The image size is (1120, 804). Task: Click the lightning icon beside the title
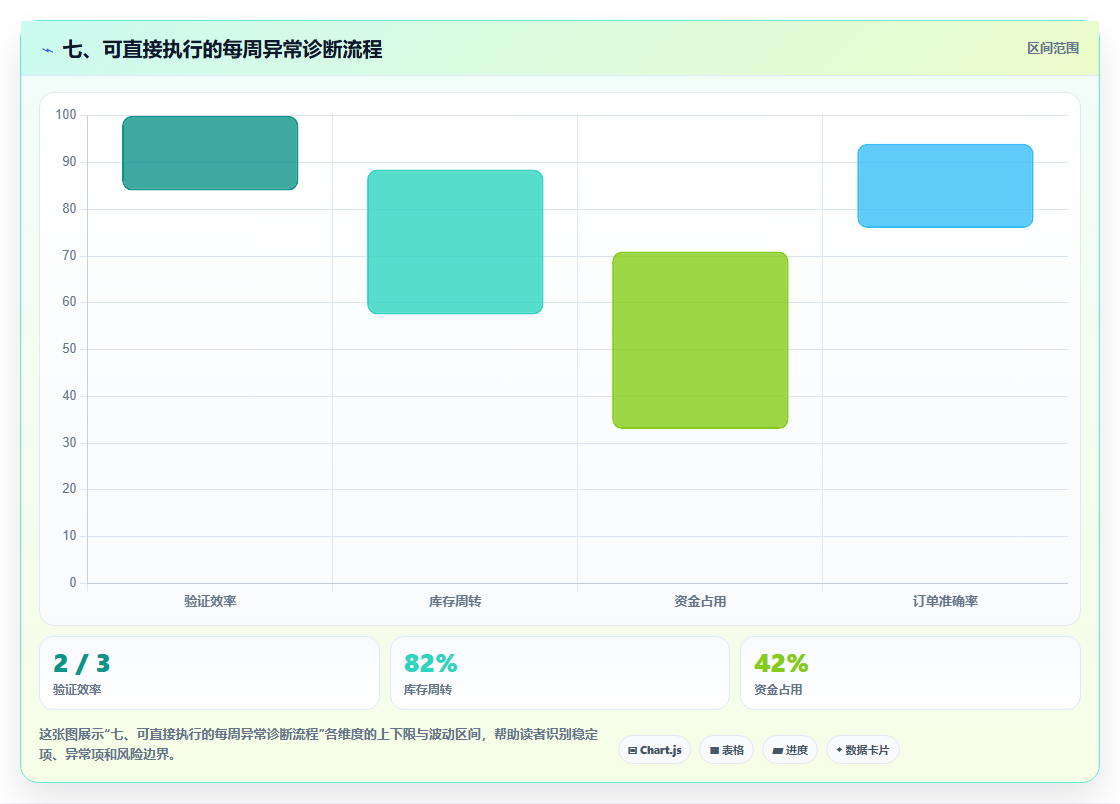pyautogui.click(x=48, y=50)
